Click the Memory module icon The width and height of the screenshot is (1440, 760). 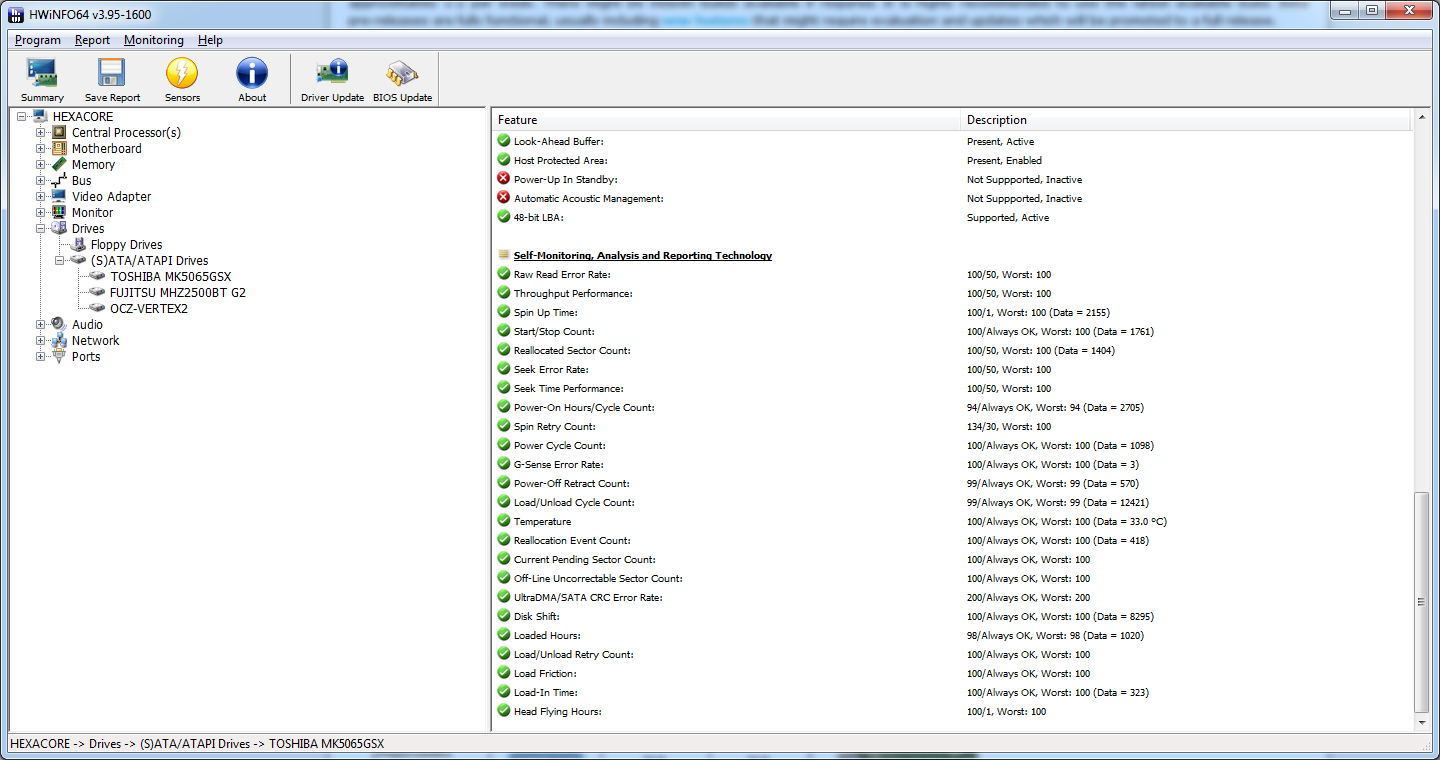[59, 164]
